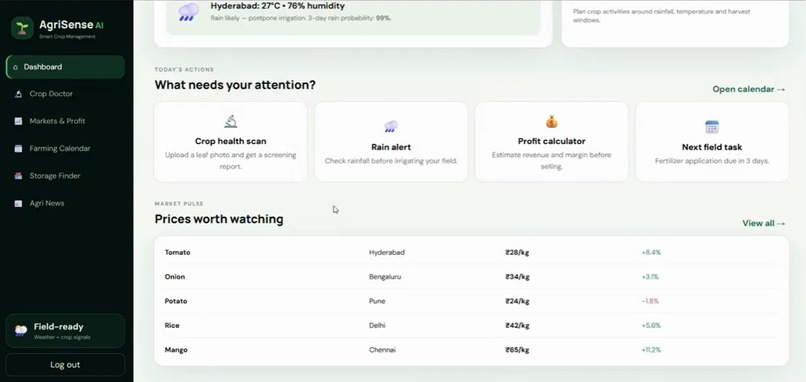The width and height of the screenshot is (806, 382).
Task: Click the Chennai market cell
Action: coord(382,350)
